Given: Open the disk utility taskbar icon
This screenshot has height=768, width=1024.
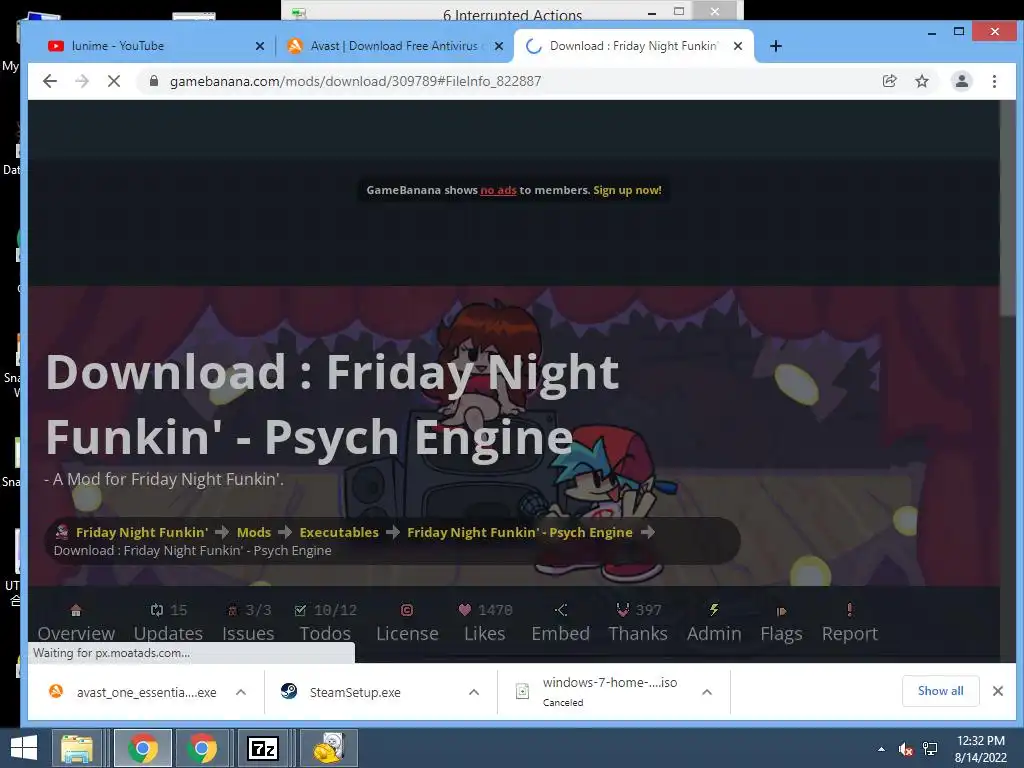Looking at the screenshot, I should [328, 748].
